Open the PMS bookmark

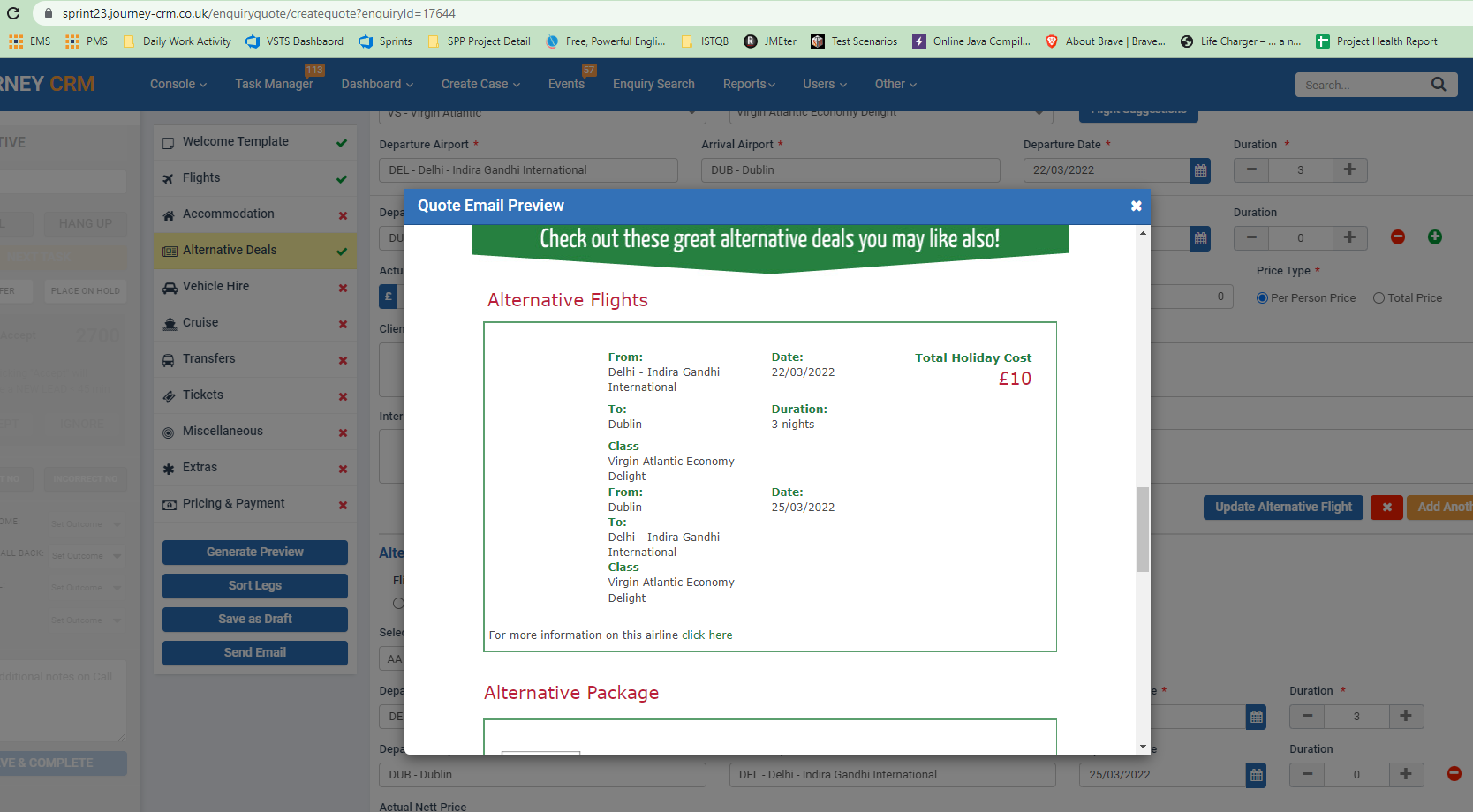pyautogui.click(x=87, y=41)
